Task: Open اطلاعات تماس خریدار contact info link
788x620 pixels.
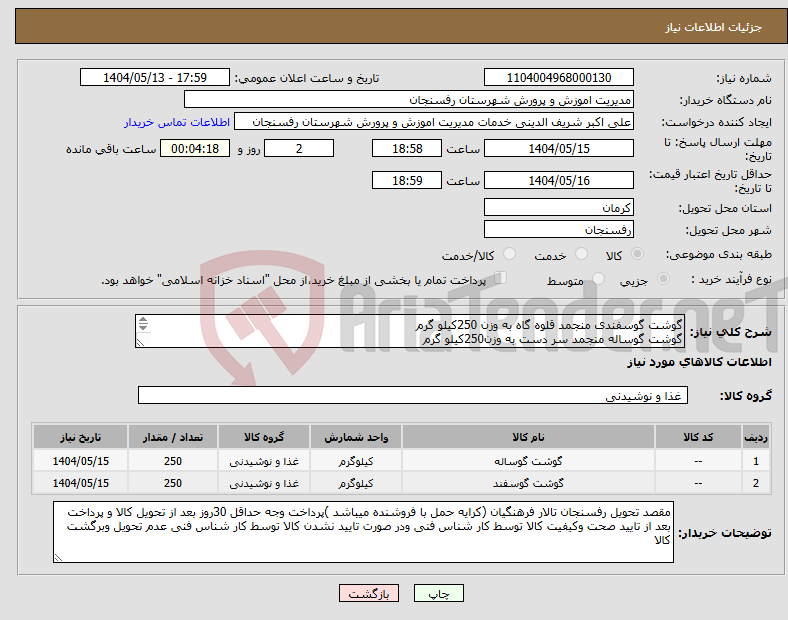Action: tap(177, 122)
